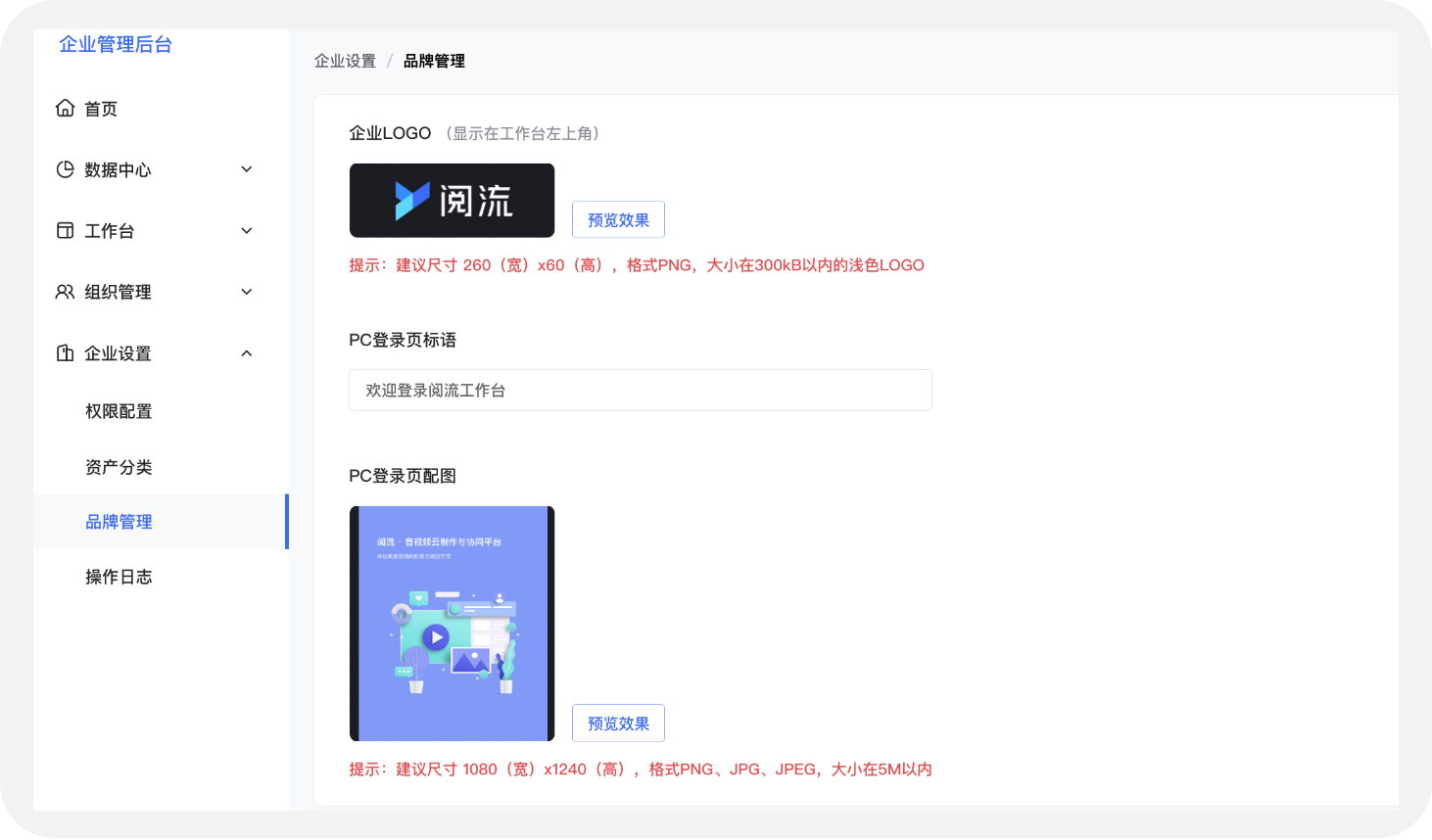This screenshot has height=840, width=1432.
Task: Click the note 显示在工作台左上角
Action: coord(522,133)
